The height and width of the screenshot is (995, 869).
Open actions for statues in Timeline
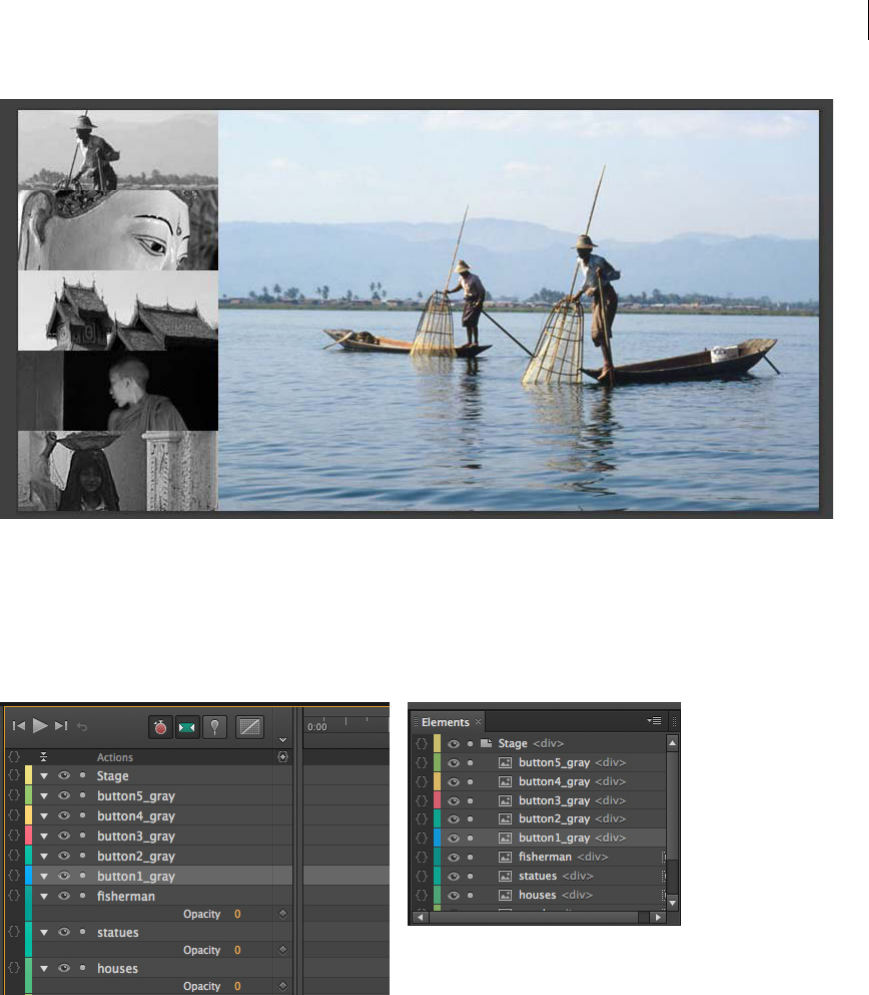[x=14, y=932]
